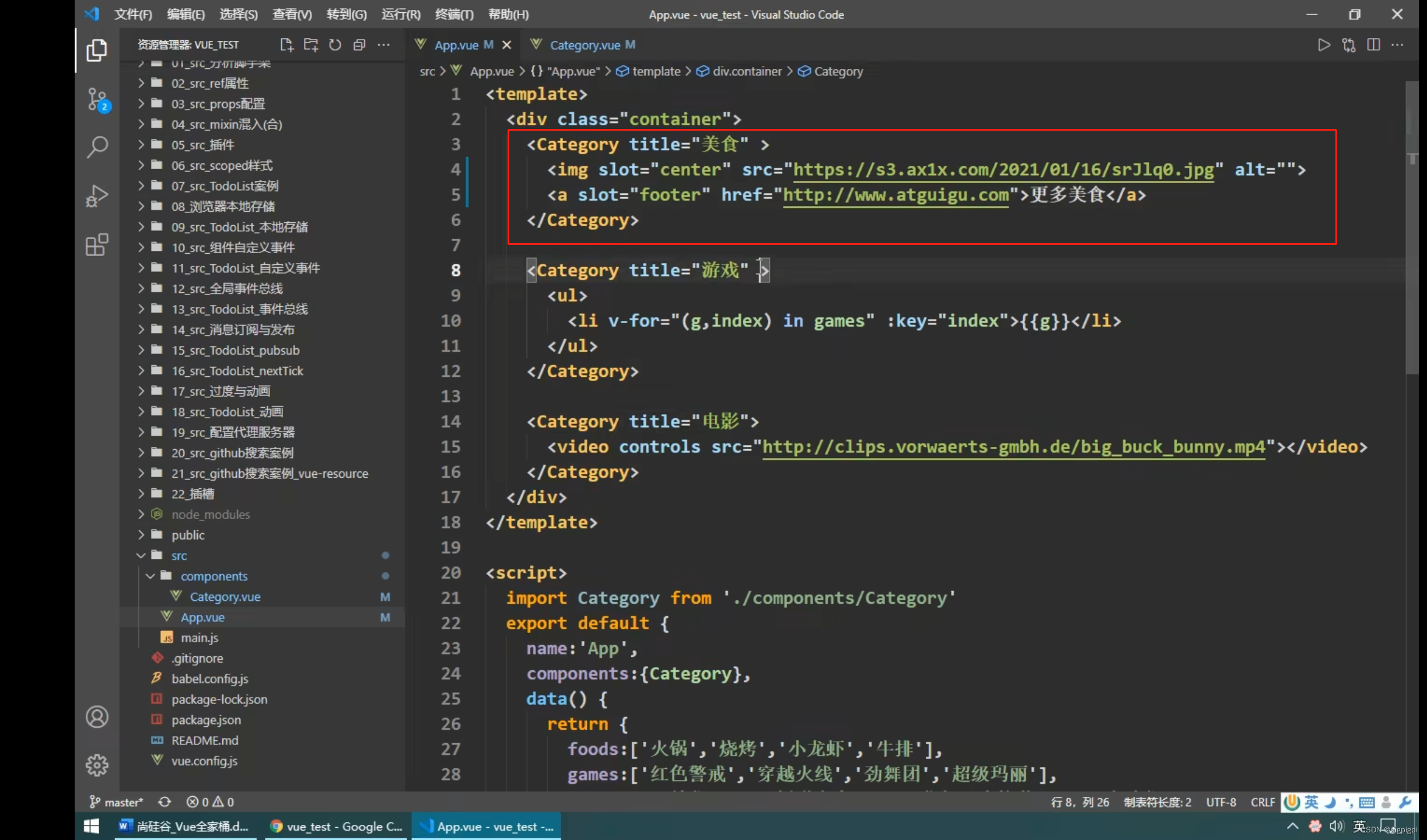Open the Manage gear settings icon
1427x840 pixels.
coord(97,765)
